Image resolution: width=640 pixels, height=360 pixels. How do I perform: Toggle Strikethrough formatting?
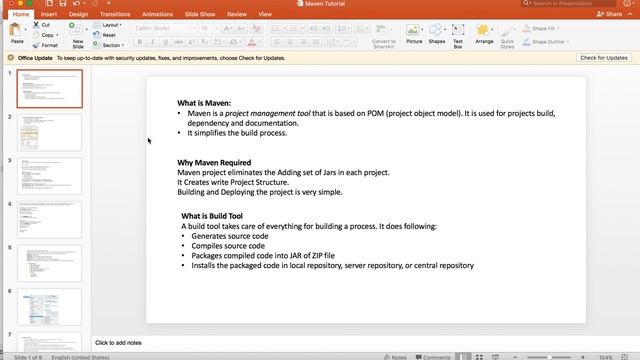pos(178,42)
